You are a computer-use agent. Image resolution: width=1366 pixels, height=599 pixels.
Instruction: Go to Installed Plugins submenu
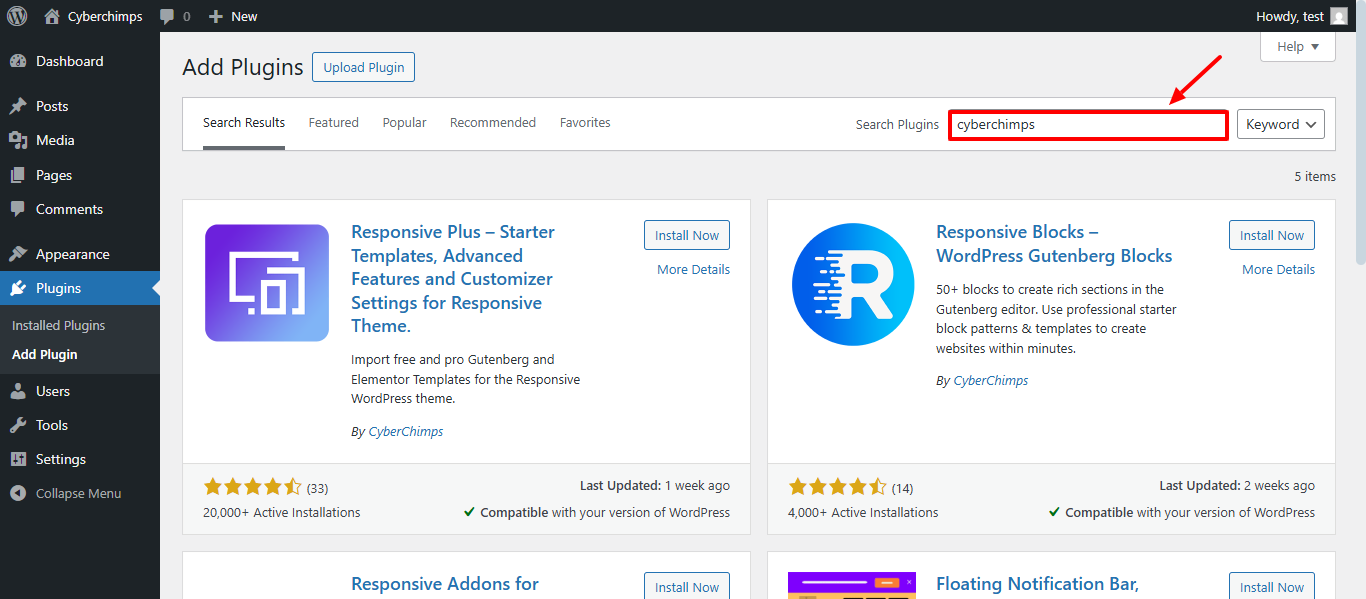click(x=58, y=325)
